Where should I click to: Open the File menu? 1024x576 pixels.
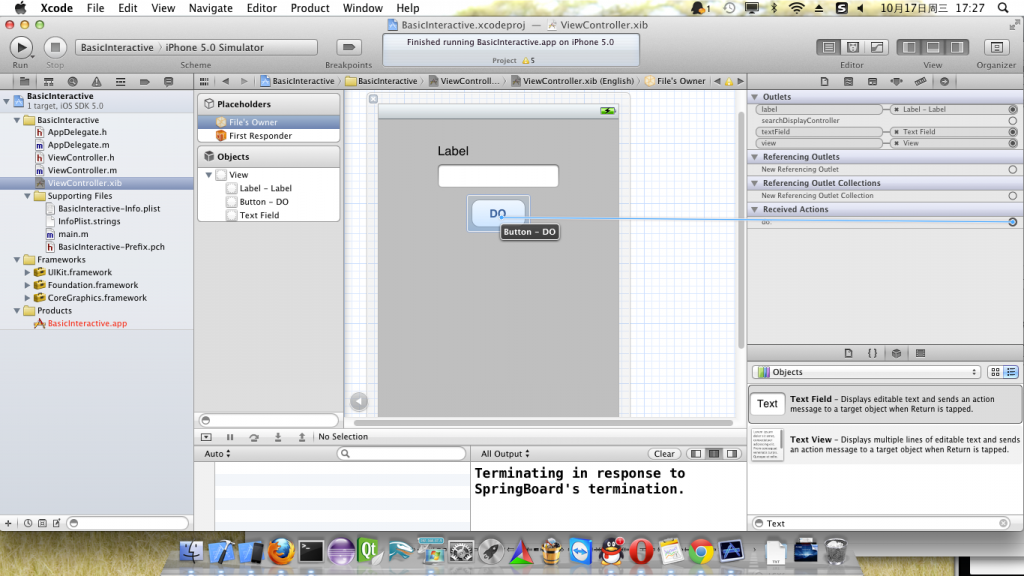click(x=95, y=8)
